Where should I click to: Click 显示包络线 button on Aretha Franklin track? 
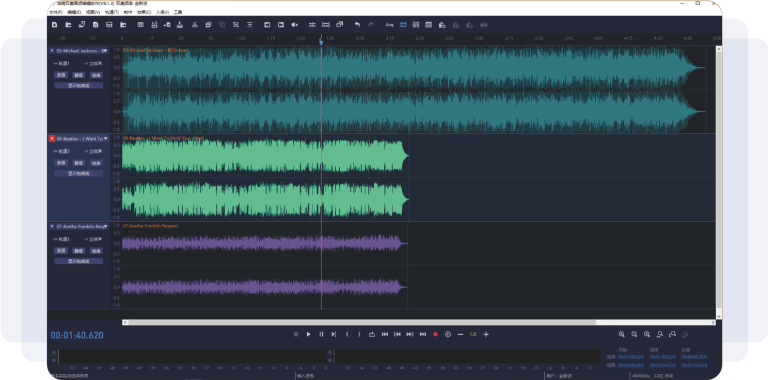79,261
